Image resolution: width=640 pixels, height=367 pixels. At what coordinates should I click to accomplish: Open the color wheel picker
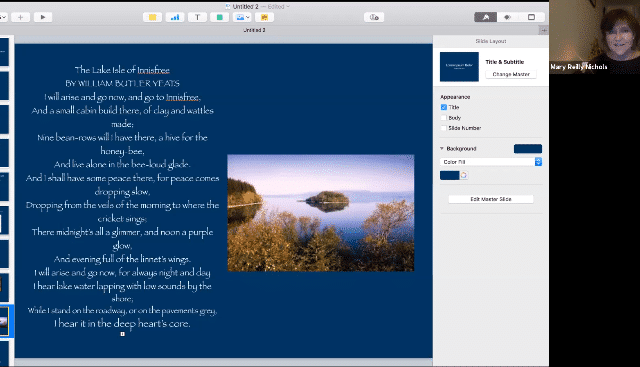(x=464, y=175)
